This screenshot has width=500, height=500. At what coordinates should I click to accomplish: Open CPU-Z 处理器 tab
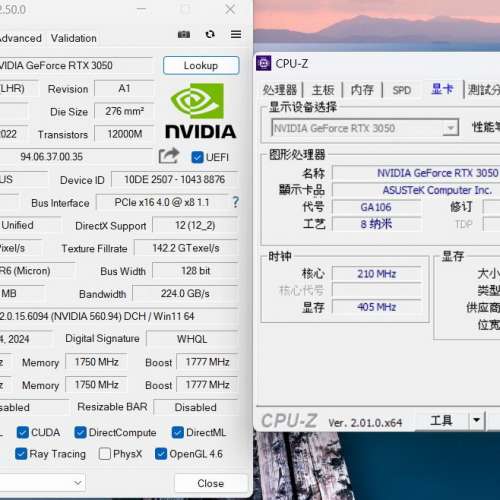pyautogui.click(x=279, y=90)
